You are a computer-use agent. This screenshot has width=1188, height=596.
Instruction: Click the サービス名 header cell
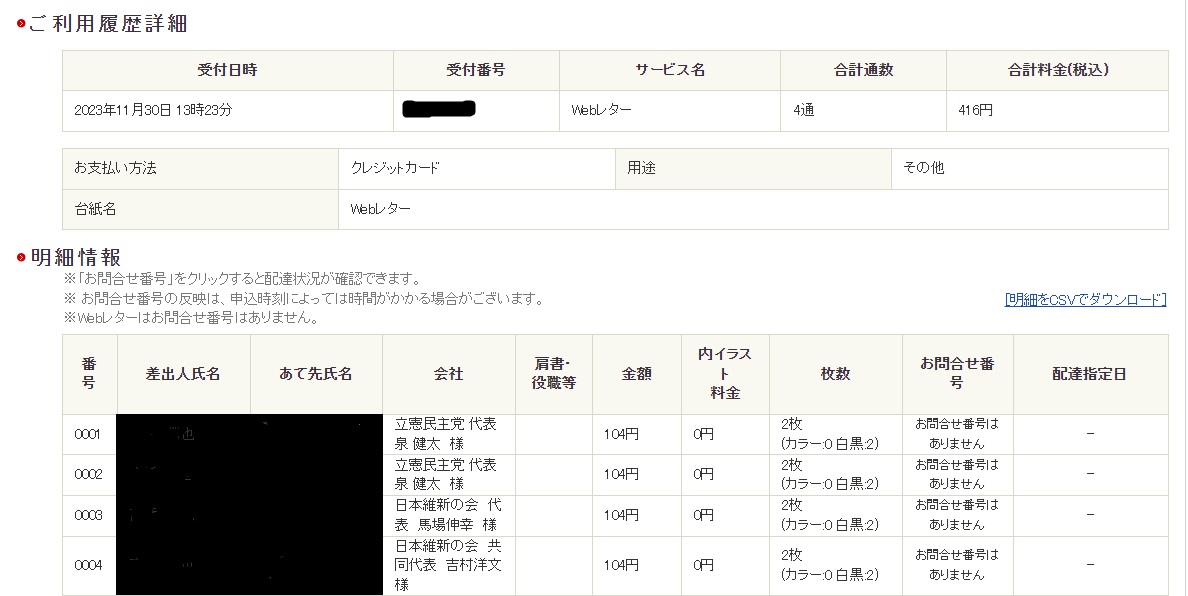click(669, 70)
